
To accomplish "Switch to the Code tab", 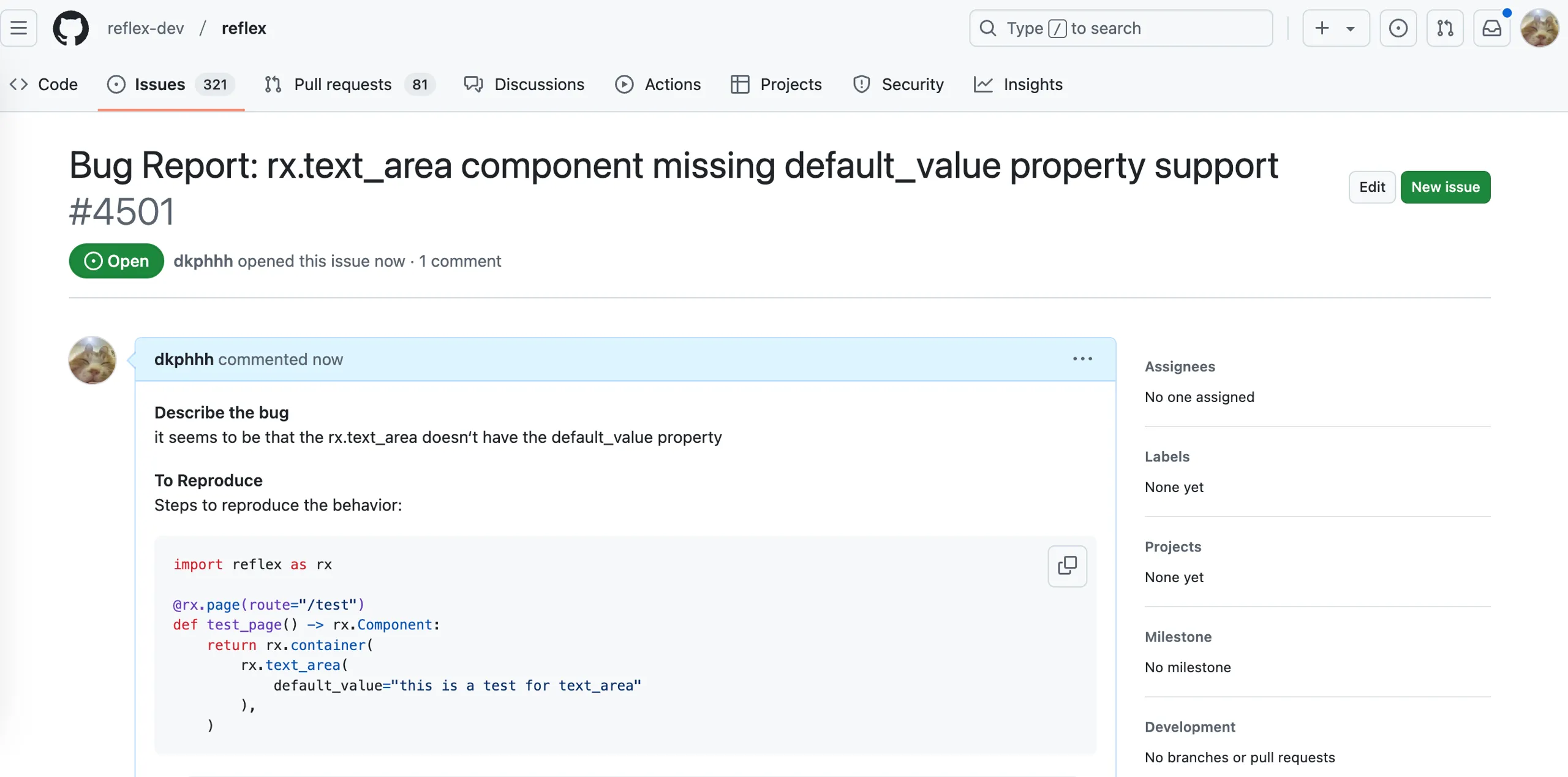I will click(x=44, y=84).
